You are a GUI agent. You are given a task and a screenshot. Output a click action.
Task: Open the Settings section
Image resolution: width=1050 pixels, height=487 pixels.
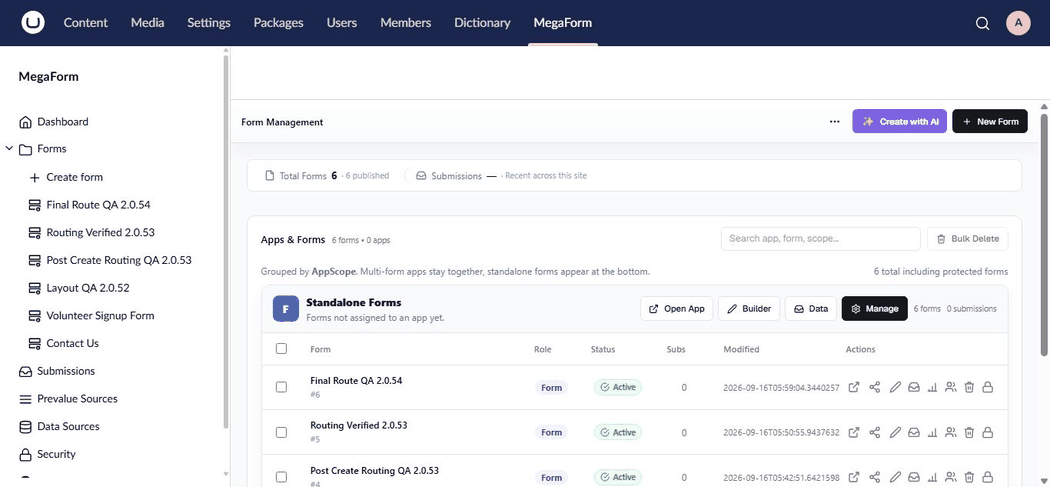pos(209,23)
